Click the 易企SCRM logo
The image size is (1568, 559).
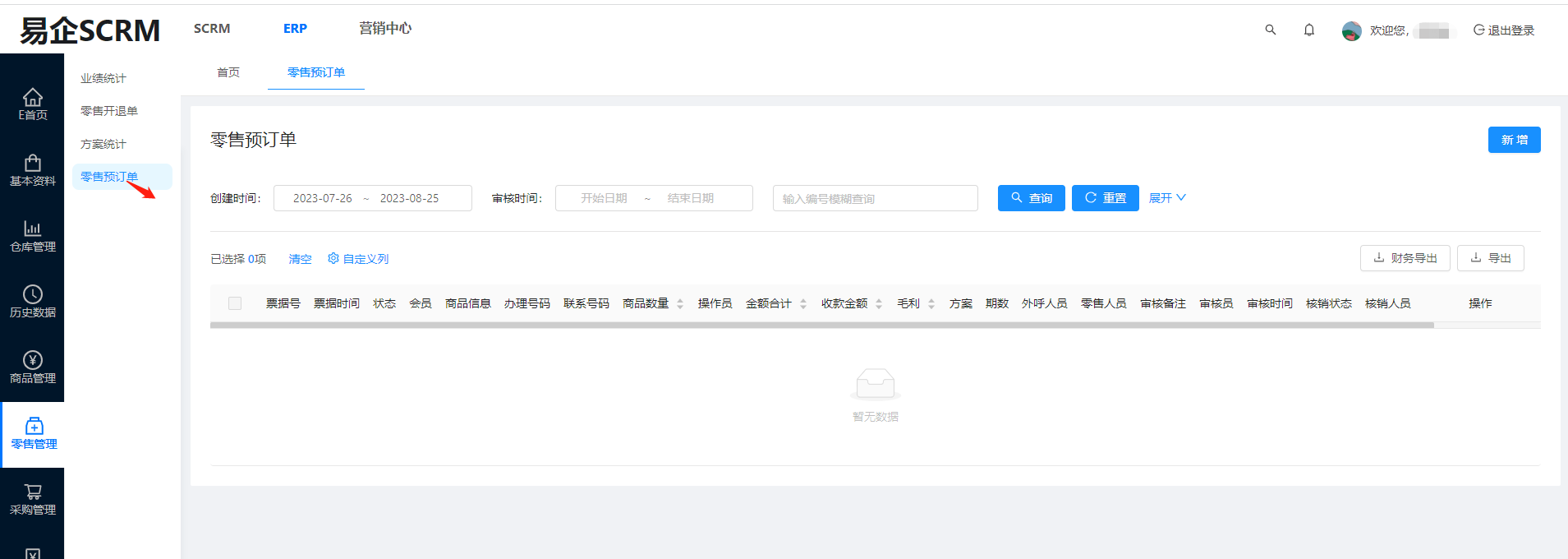click(x=90, y=30)
